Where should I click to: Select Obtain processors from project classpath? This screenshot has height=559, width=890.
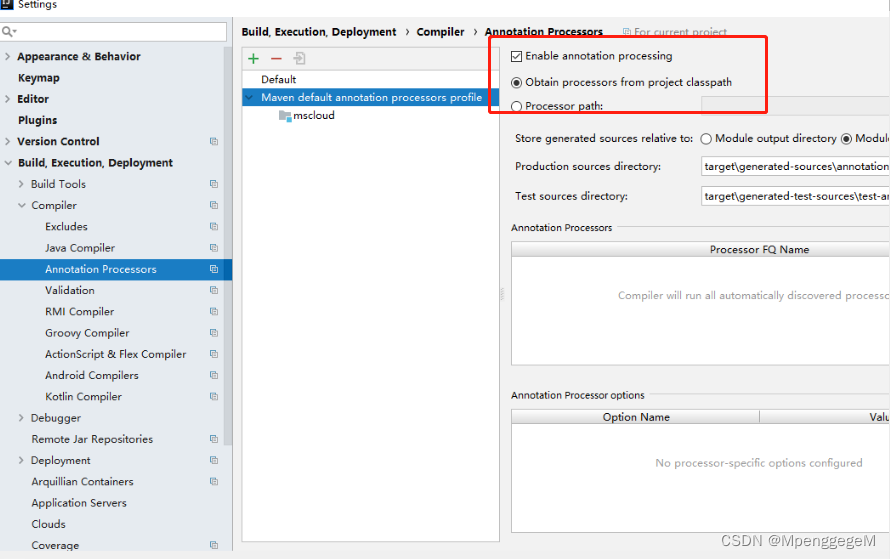[x=517, y=83]
